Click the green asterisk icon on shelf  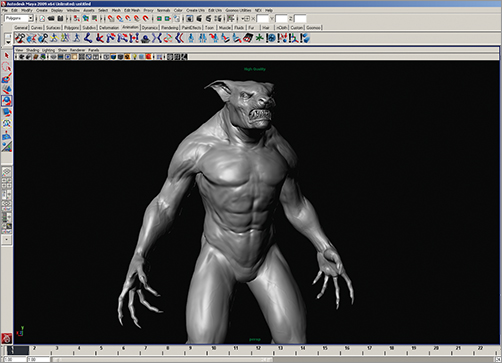click(x=259, y=38)
